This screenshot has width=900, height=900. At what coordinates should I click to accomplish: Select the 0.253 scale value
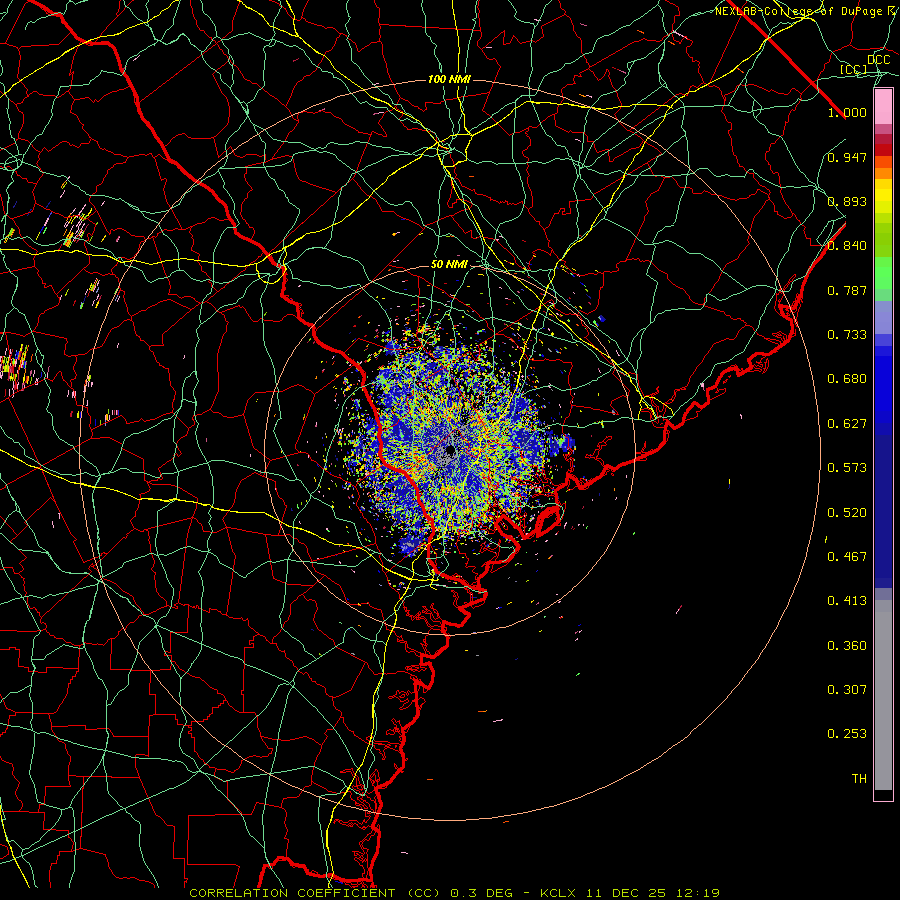(x=847, y=734)
